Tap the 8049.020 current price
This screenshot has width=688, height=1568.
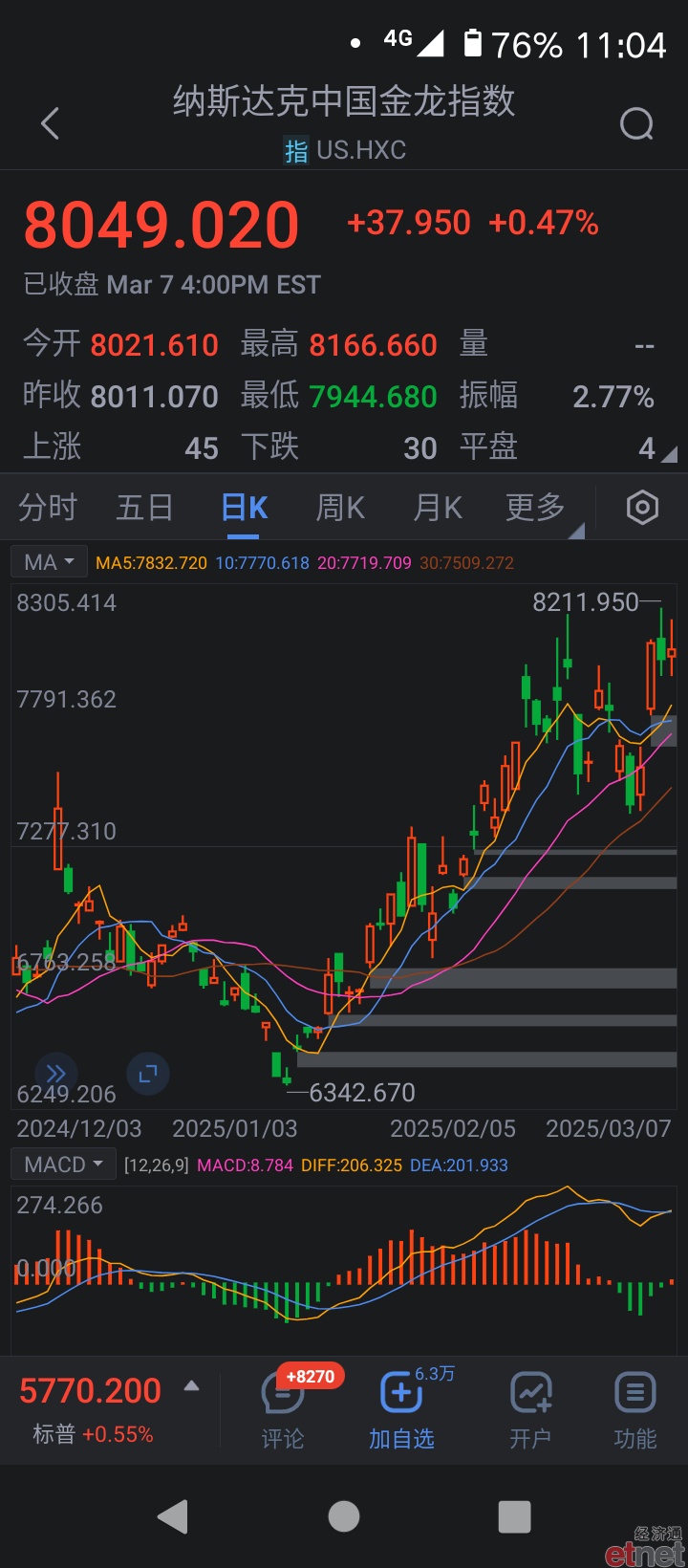(x=161, y=226)
